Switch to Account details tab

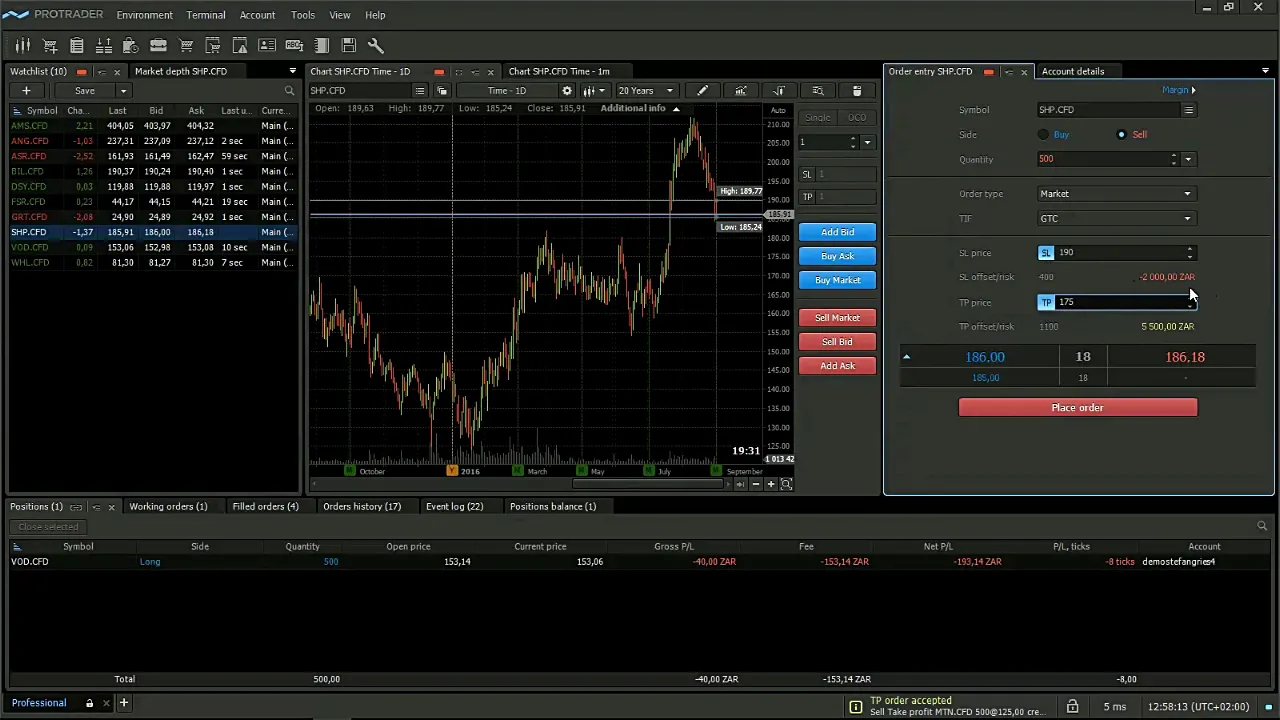click(x=1073, y=71)
